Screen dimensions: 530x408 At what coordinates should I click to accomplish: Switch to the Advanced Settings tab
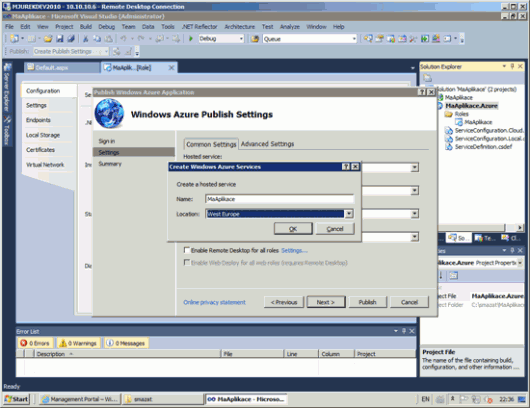coord(267,144)
